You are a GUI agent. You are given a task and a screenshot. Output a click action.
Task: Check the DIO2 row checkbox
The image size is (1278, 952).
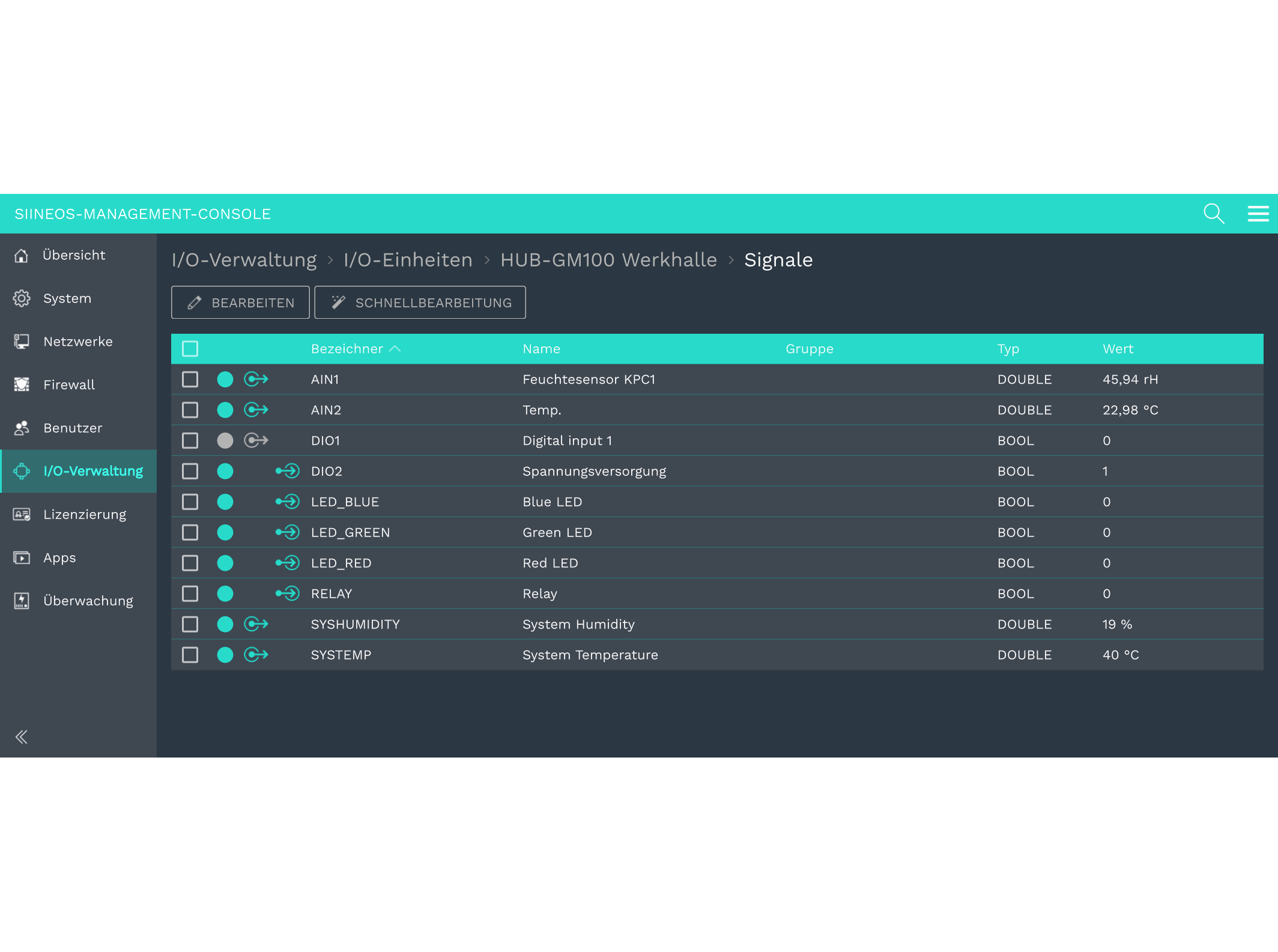tap(190, 471)
